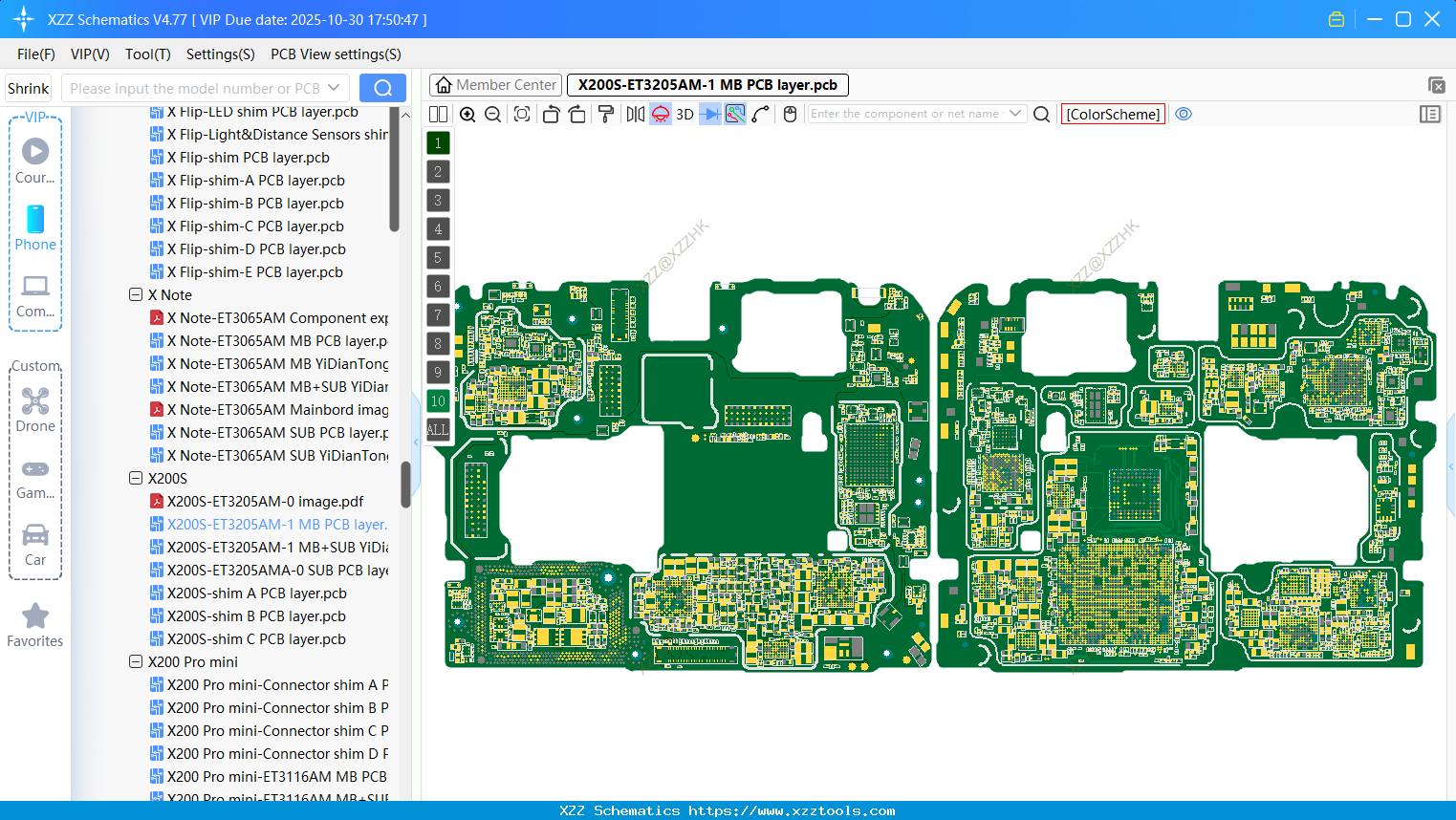Viewport: 1456px width, 820px height.
Task: Open the ColorScheme button
Action: point(1113,114)
